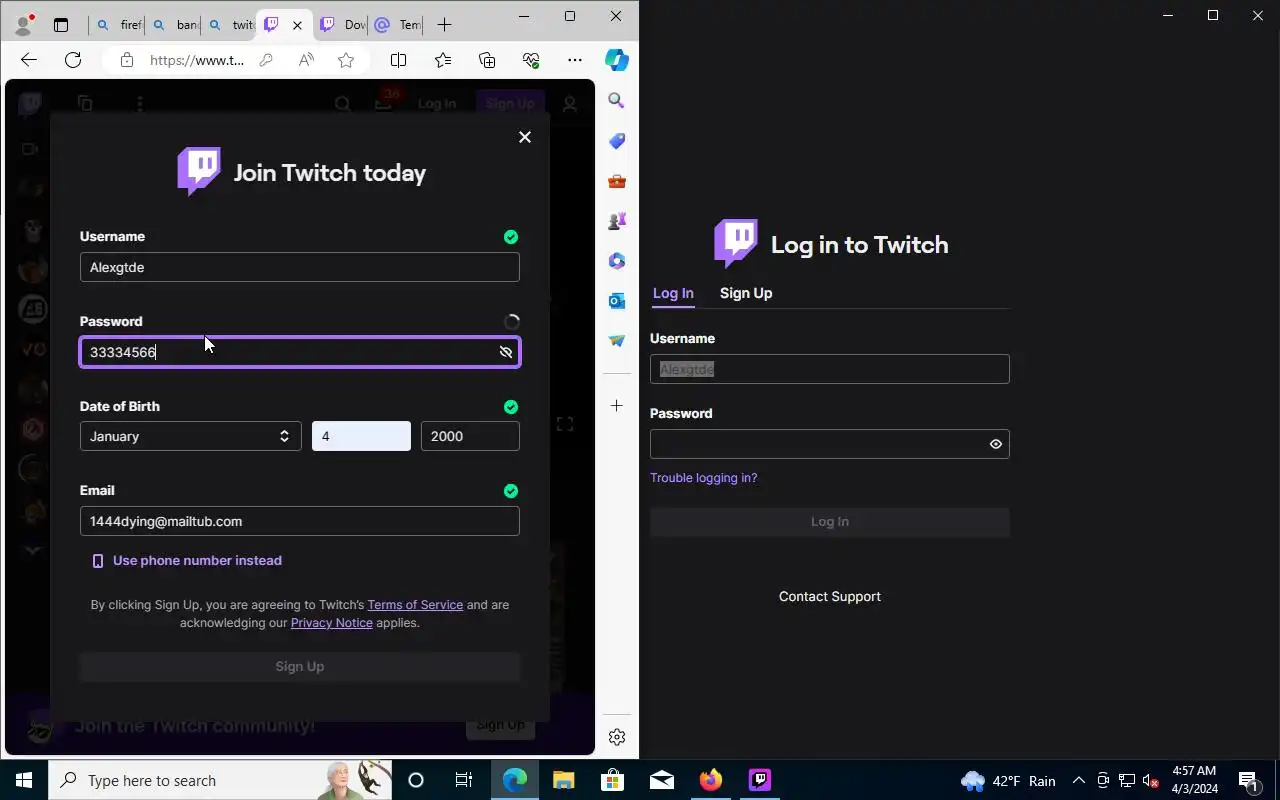The image size is (1280, 800).
Task: Switch to Log In tab in Twitch app
Action: (x=673, y=293)
